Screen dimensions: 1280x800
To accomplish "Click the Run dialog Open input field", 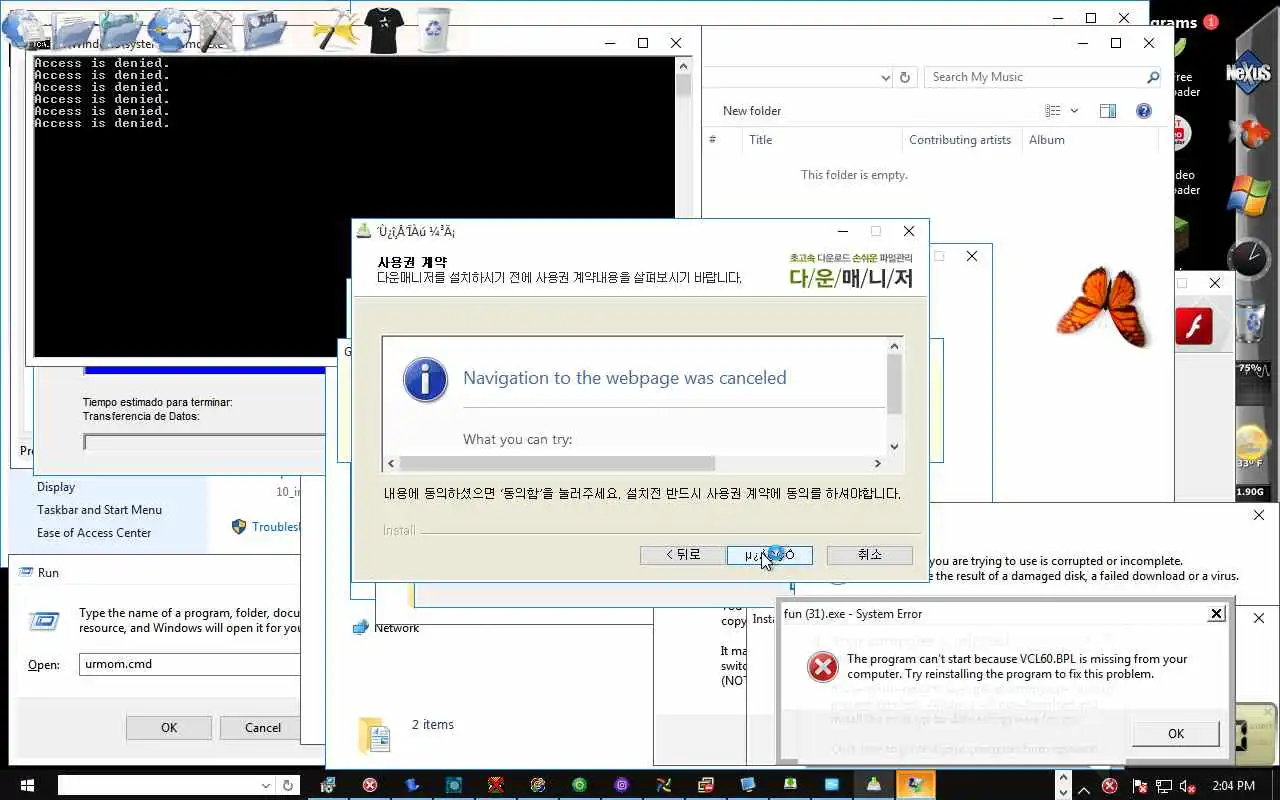I will [189, 664].
